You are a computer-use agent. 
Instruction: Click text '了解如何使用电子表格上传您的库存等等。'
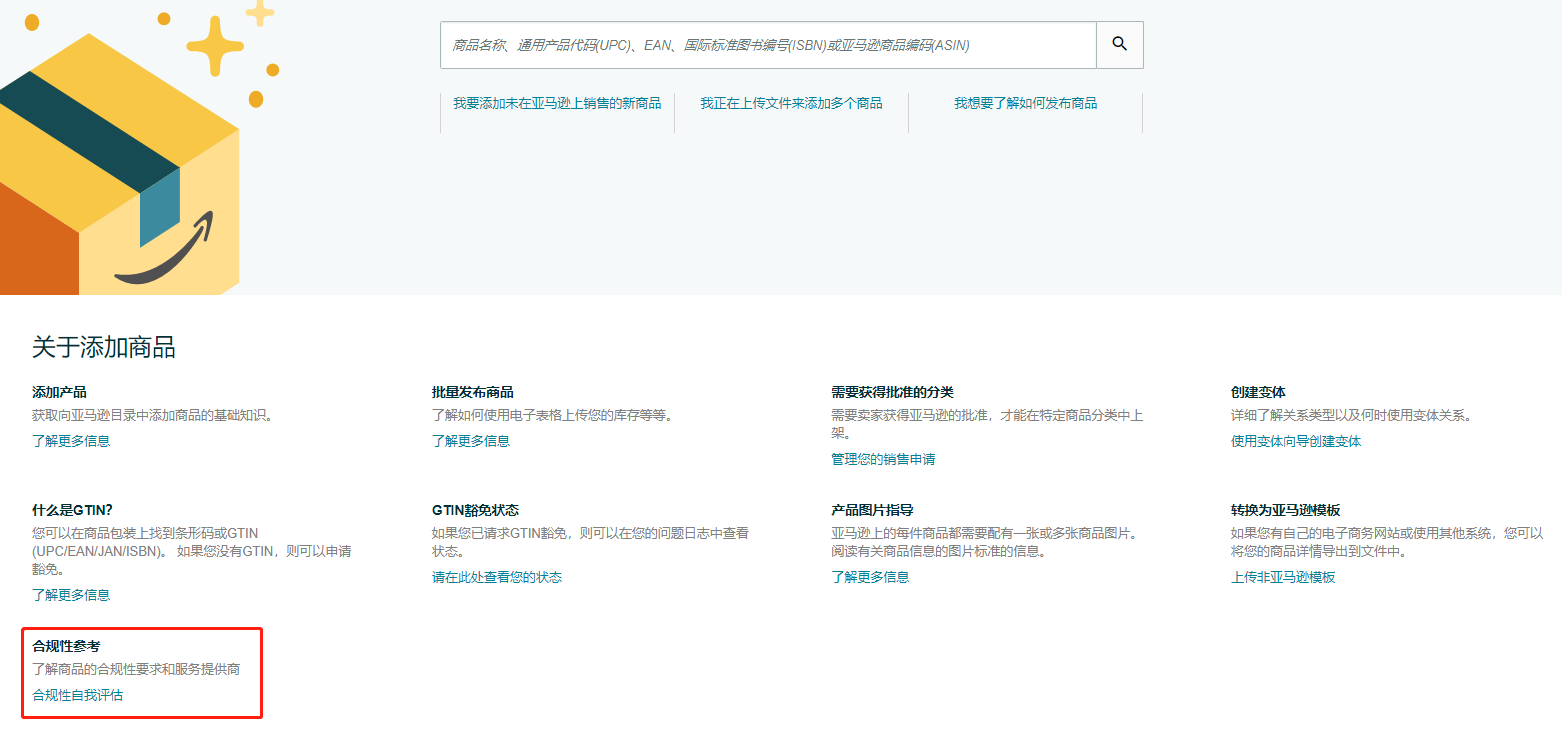pyautogui.click(x=553, y=415)
